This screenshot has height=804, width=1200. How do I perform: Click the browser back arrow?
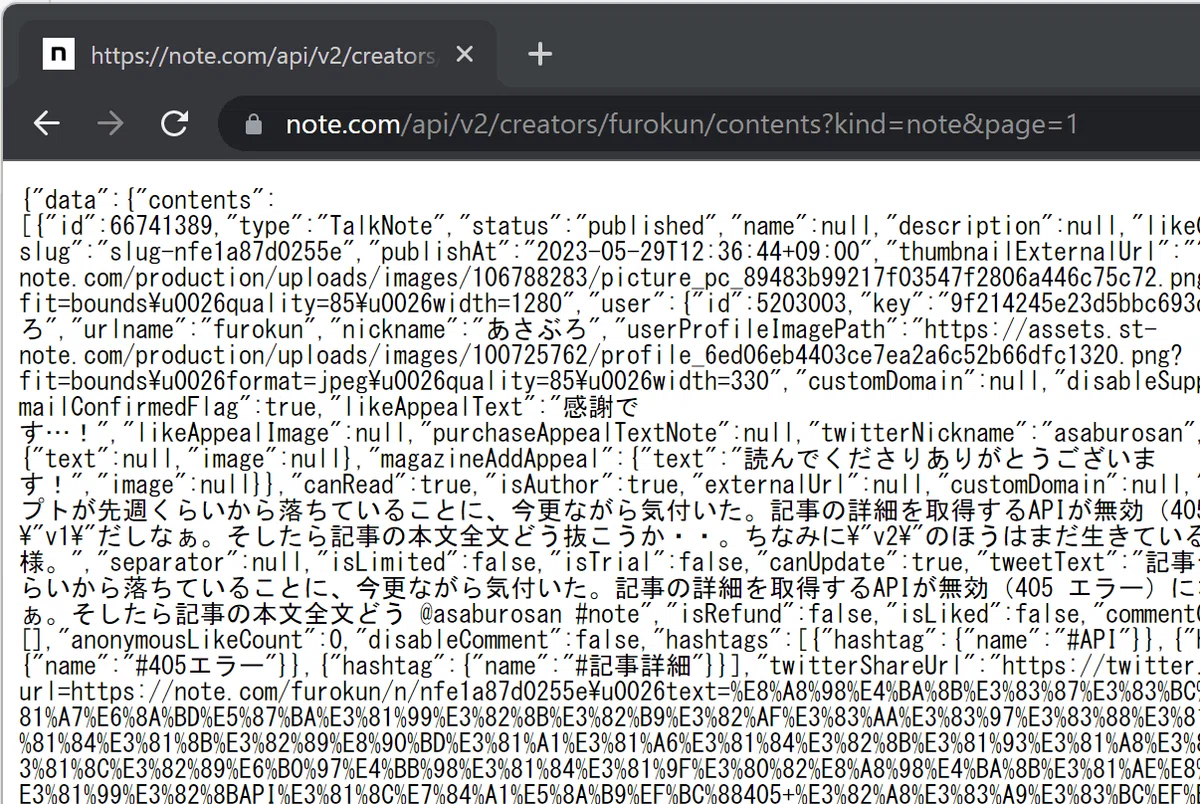pyautogui.click(x=47, y=123)
